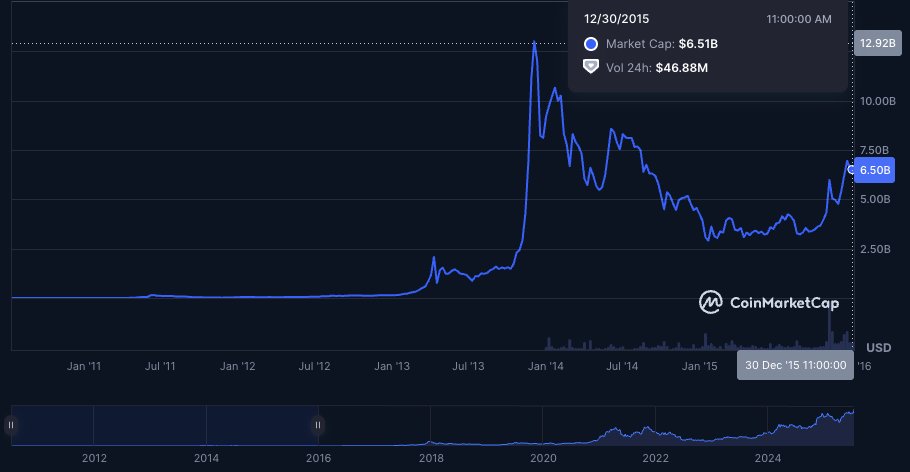Click the Jan '12 date axis label
The height and width of the screenshot is (472, 910).
(x=237, y=366)
